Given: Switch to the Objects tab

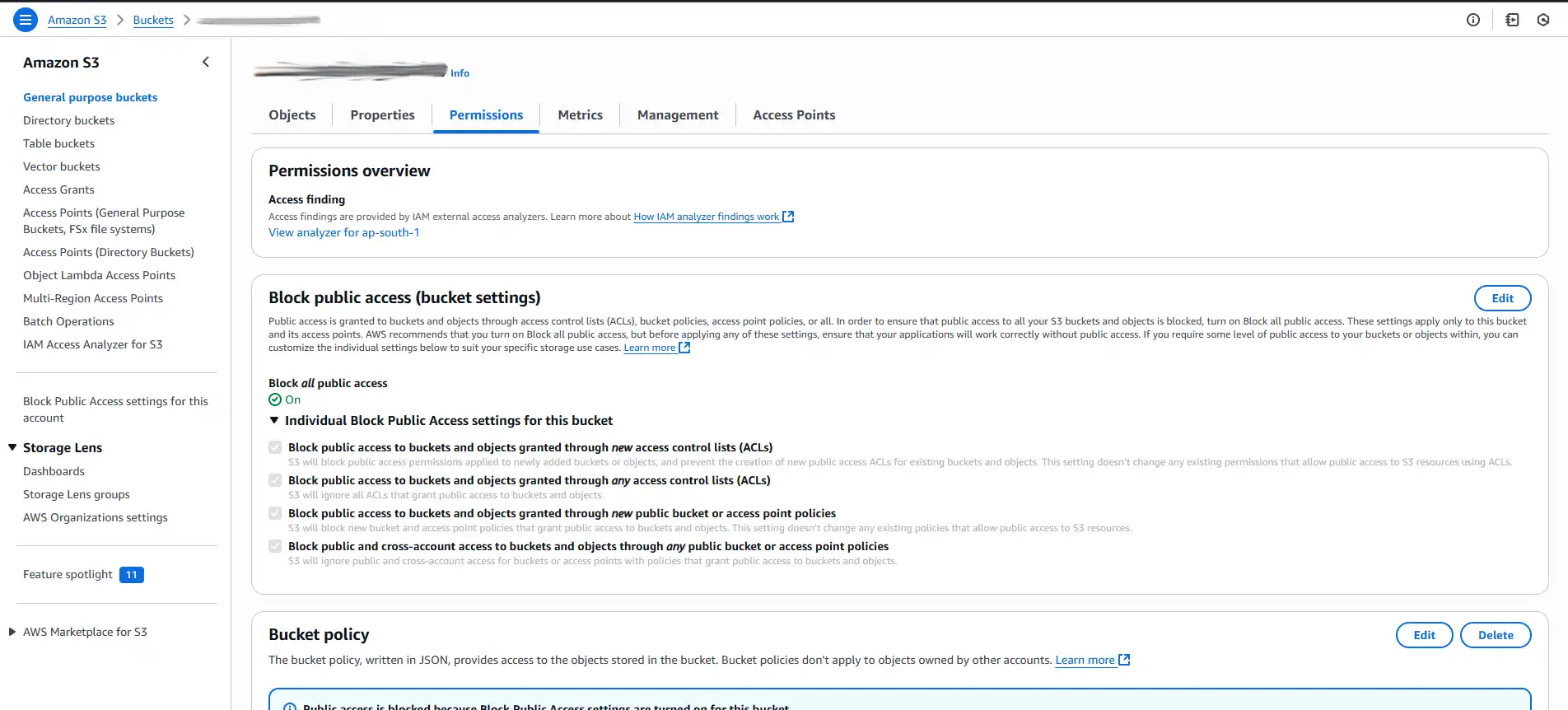Looking at the screenshot, I should (x=292, y=115).
